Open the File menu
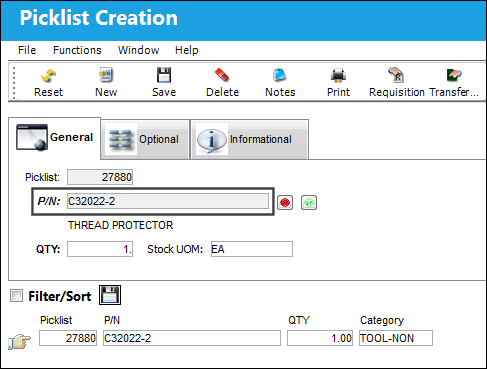 tap(27, 50)
